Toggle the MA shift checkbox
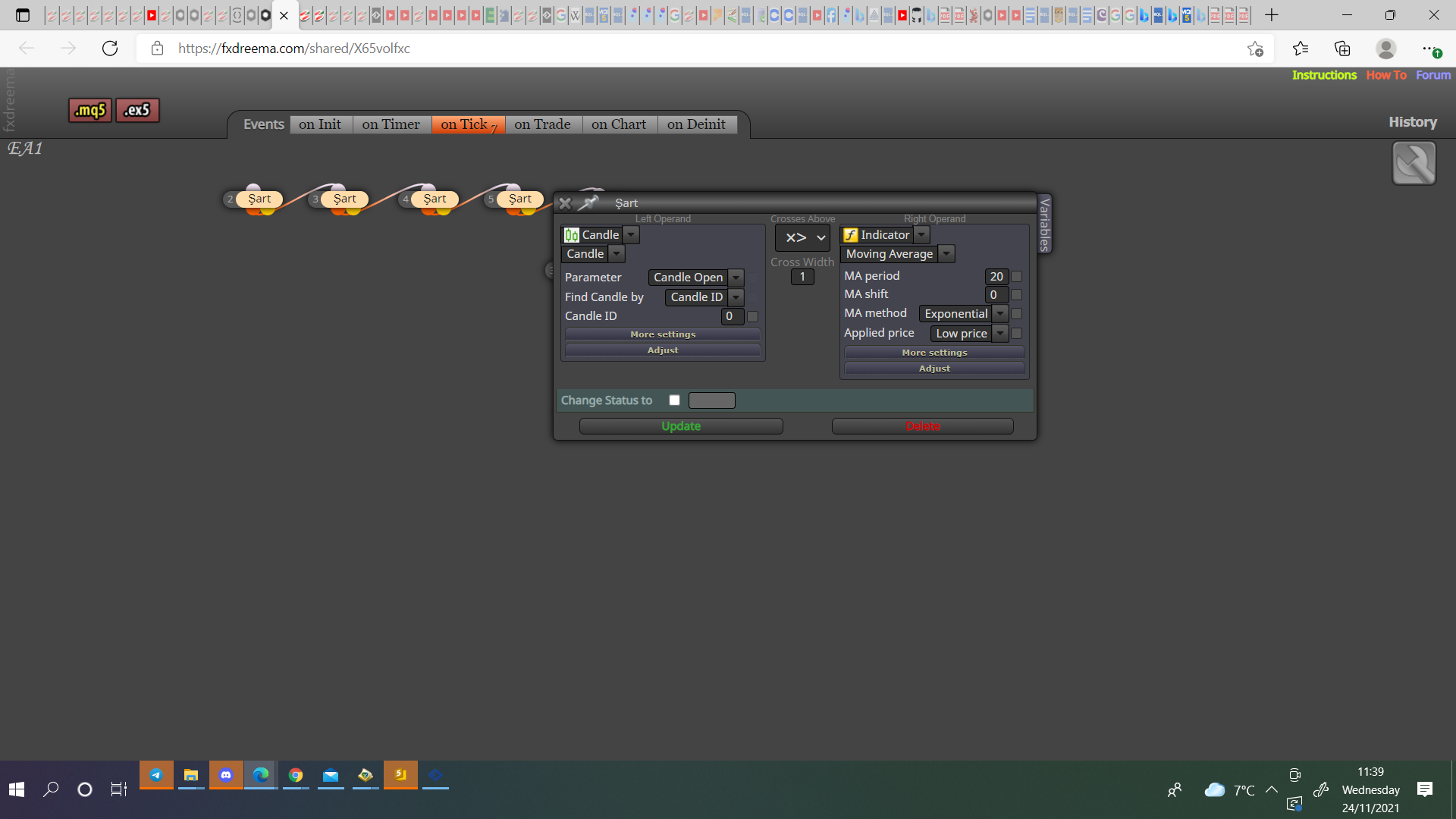The width and height of the screenshot is (1456, 819). coord(1016,295)
